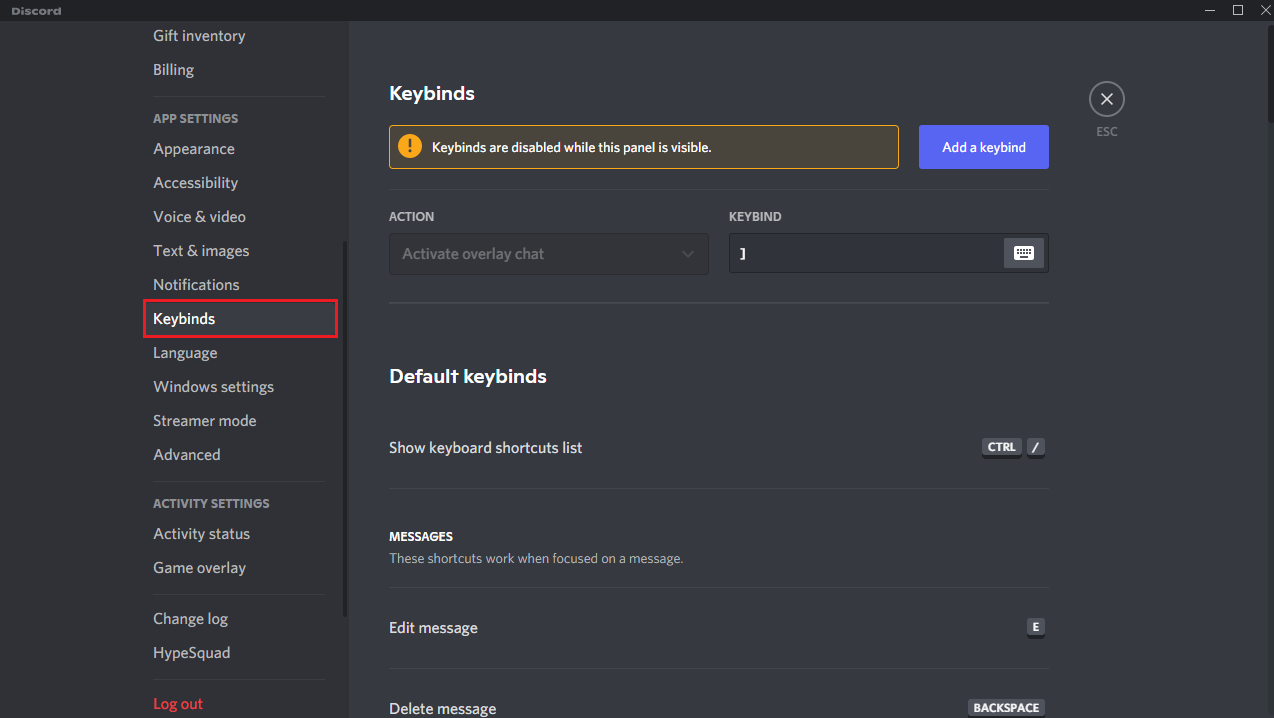Switch to the Appearance settings tab
Viewport: 1274px width, 718px height.
click(x=193, y=148)
